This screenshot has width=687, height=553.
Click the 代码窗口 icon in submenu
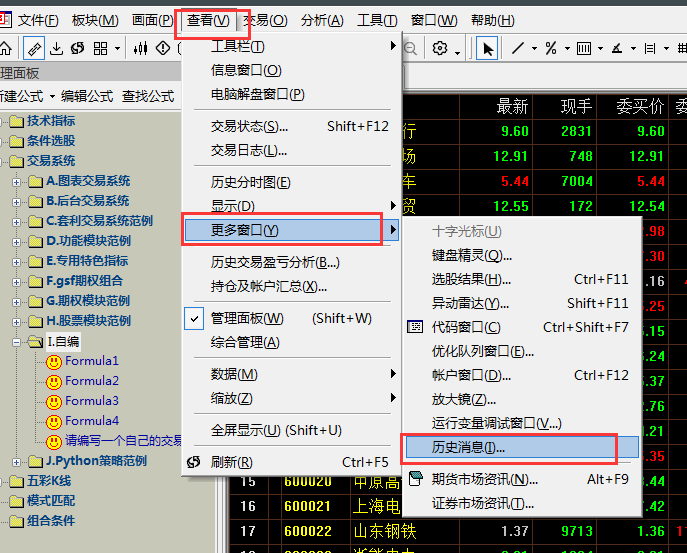[x=416, y=327]
